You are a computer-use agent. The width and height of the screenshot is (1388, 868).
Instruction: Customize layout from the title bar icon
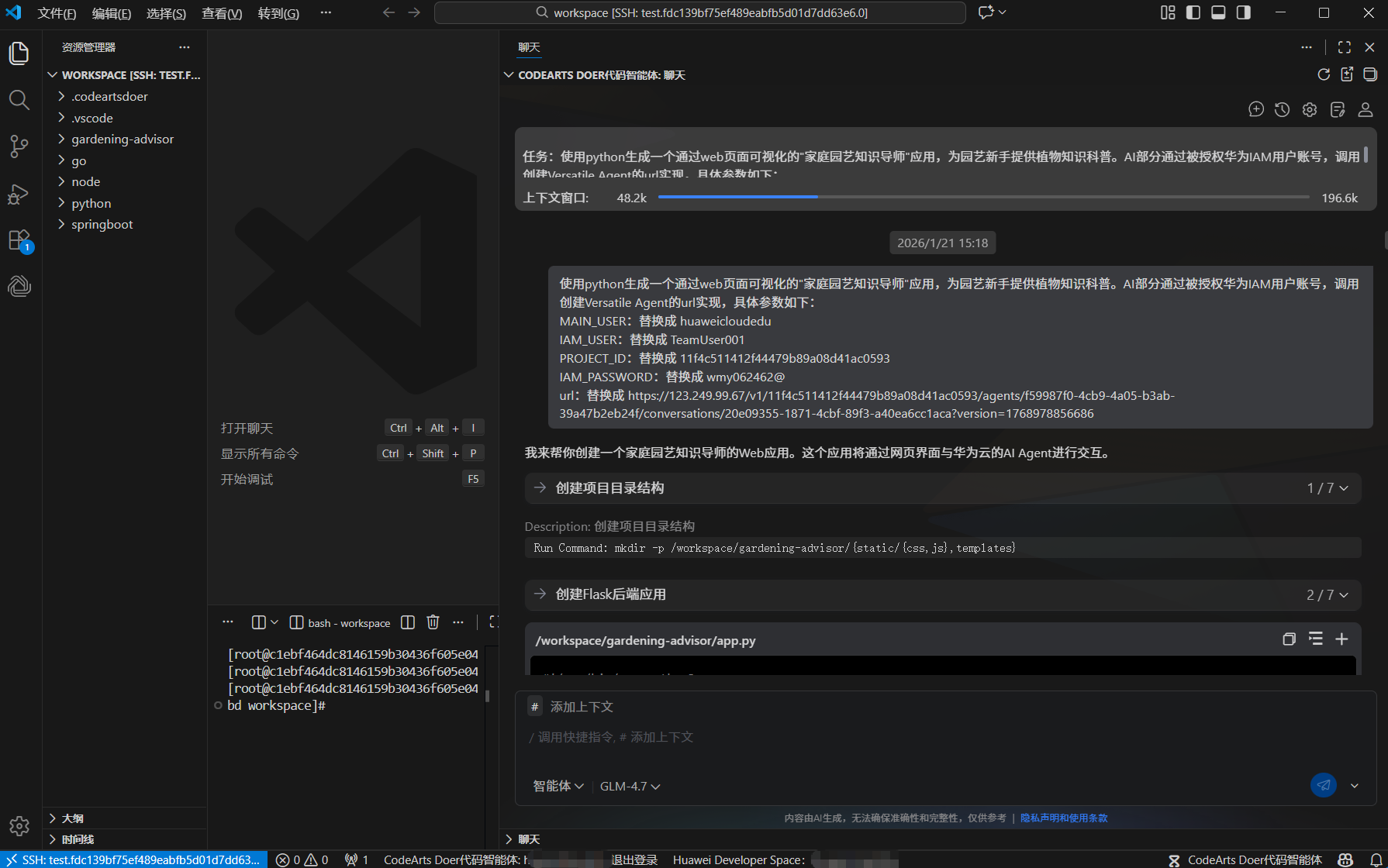pos(1168,12)
